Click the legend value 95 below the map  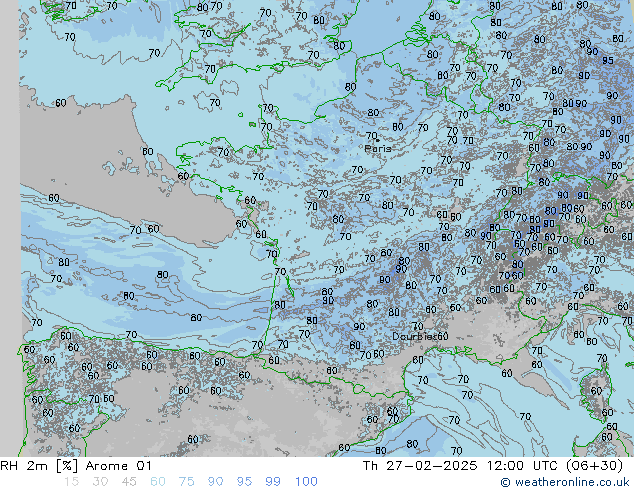click(x=244, y=482)
